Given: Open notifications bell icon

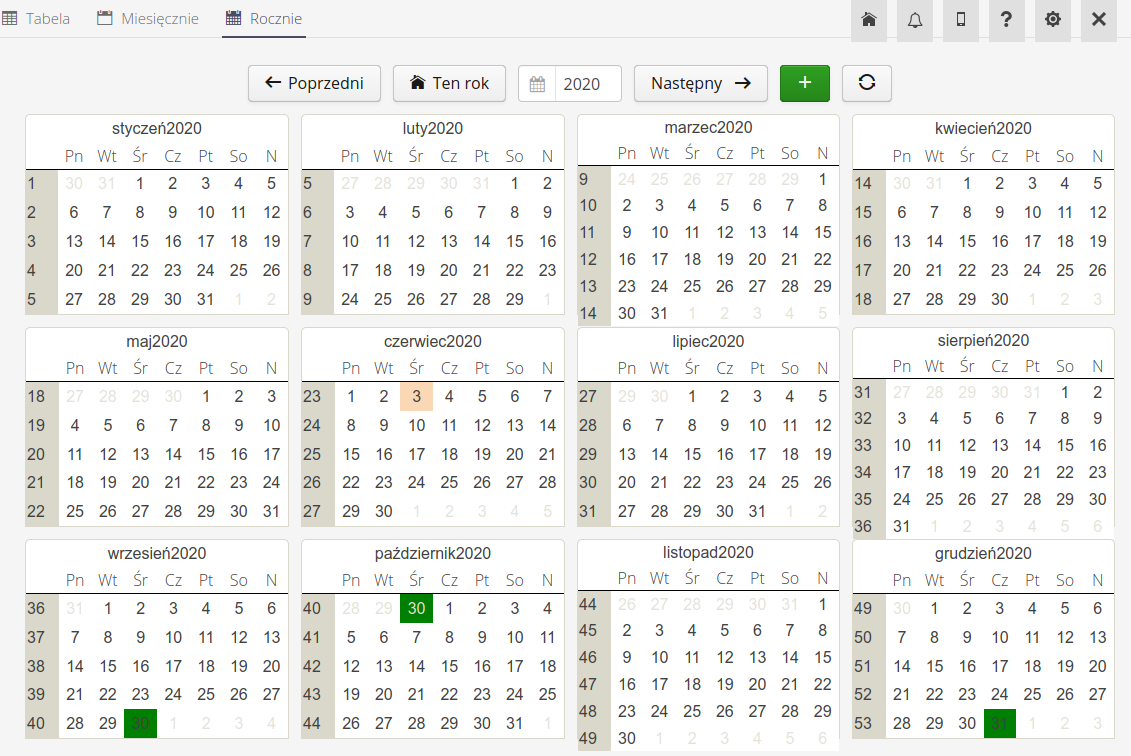Looking at the screenshot, I should coord(915,20).
